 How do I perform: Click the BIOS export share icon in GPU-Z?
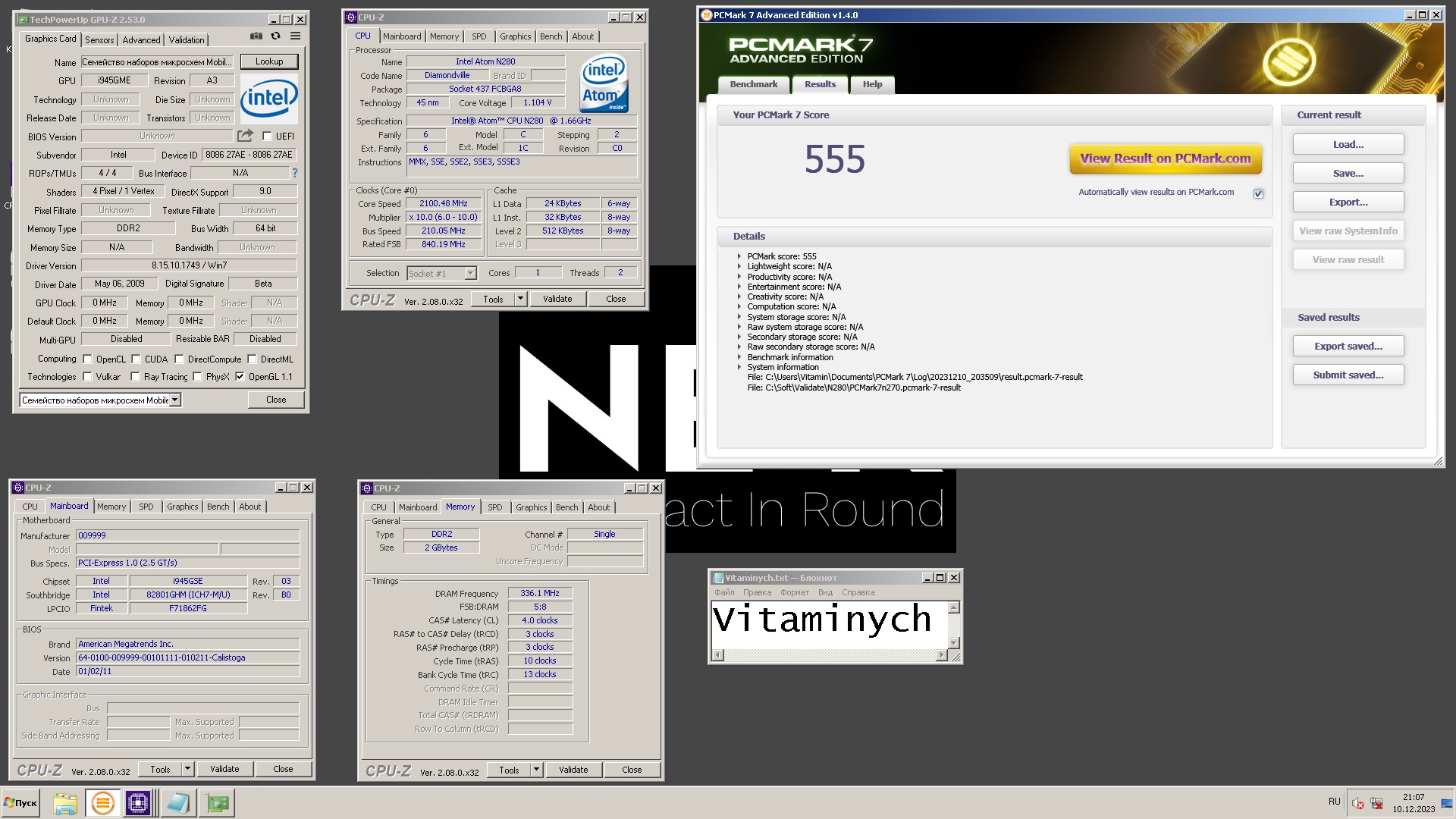245,136
